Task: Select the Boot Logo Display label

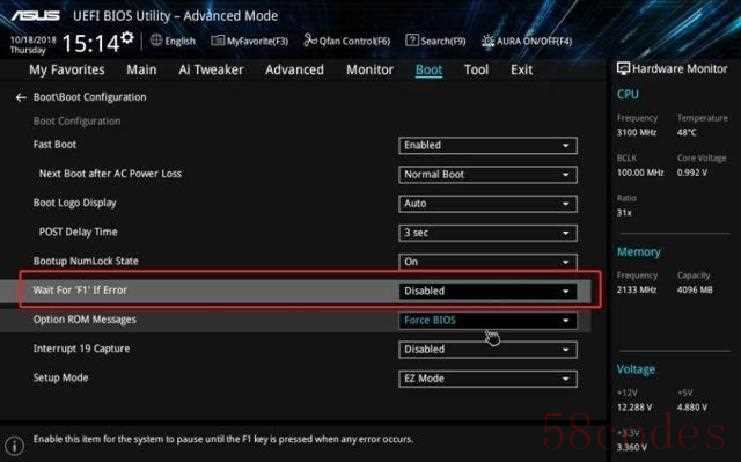Action: pyautogui.click(x=75, y=203)
